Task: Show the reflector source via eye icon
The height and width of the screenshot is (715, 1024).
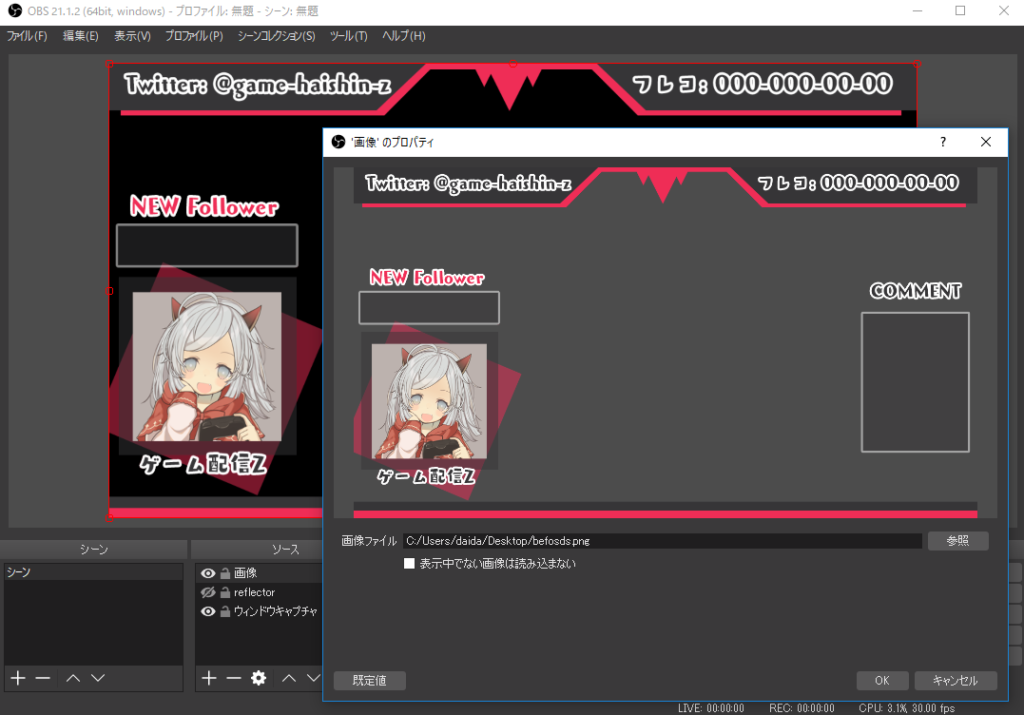Action: pyautogui.click(x=208, y=592)
